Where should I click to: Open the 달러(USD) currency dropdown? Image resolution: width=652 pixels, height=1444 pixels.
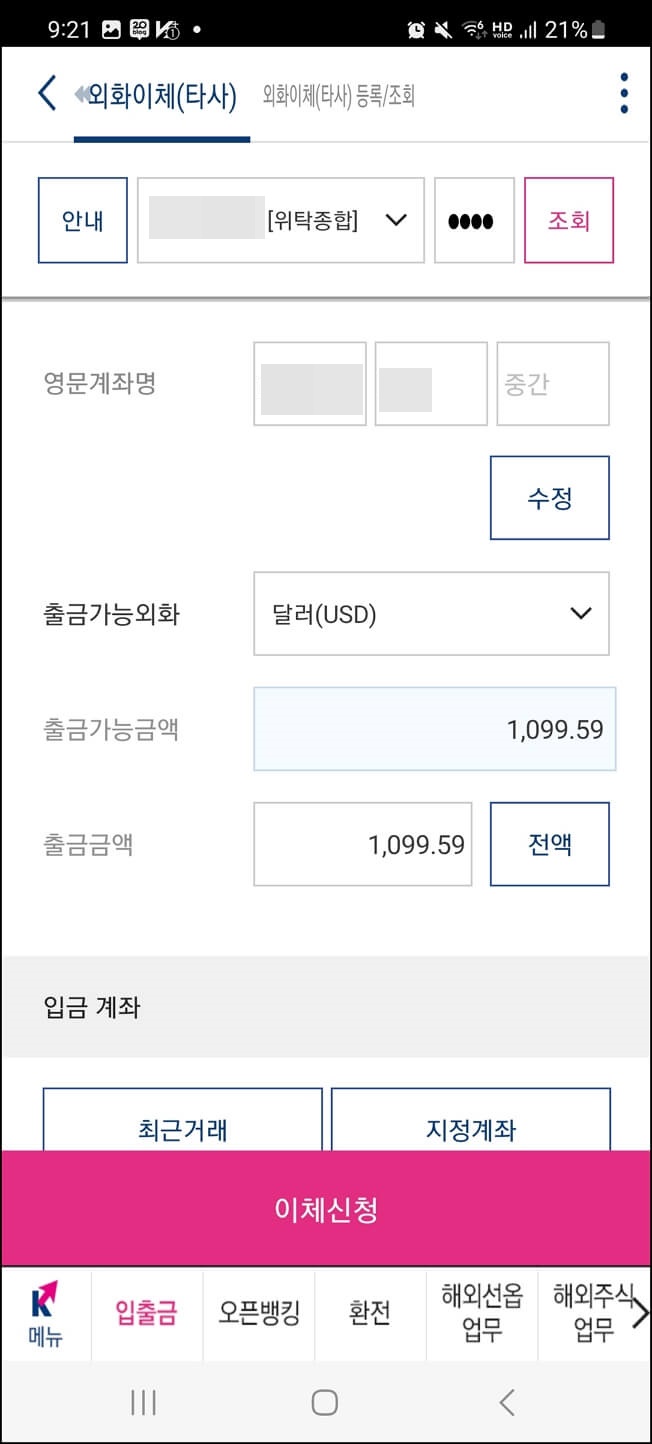click(431, 614)
